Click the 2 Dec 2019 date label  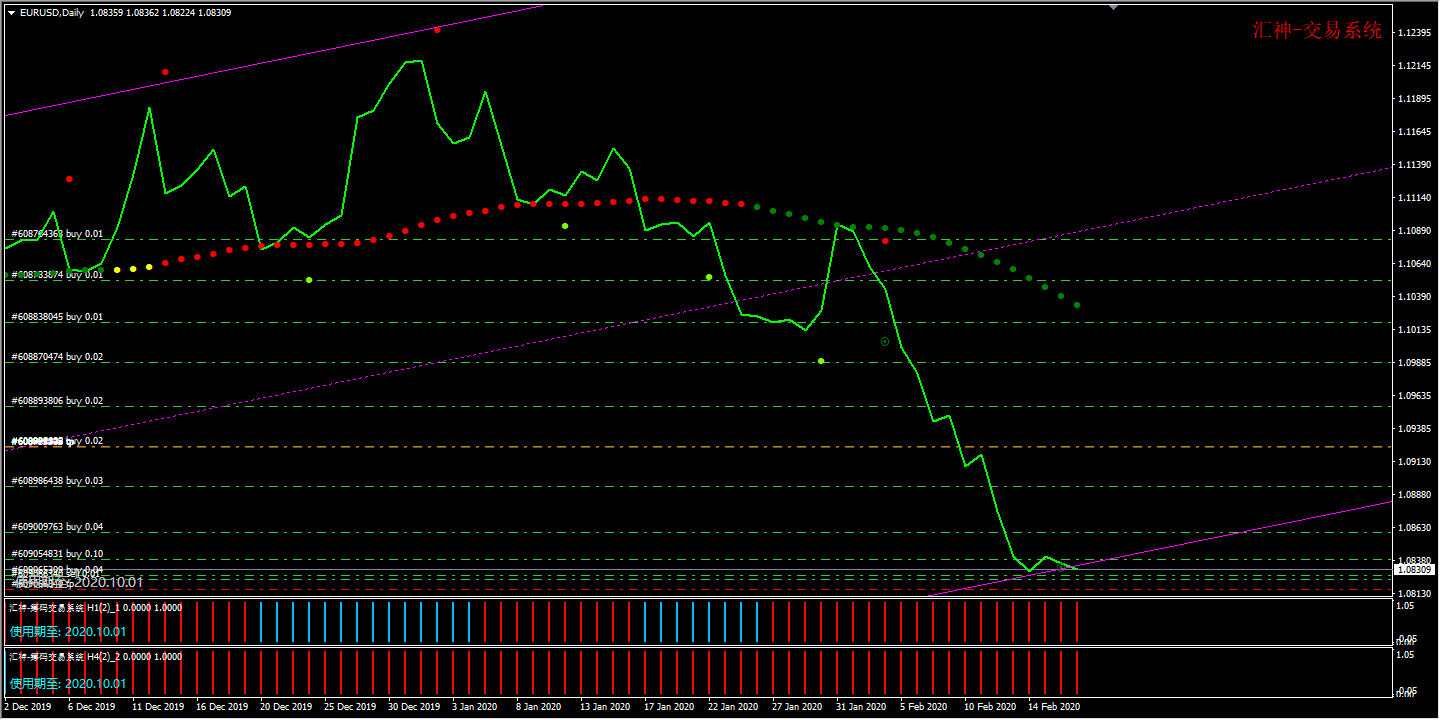click(x=28, y=707)
